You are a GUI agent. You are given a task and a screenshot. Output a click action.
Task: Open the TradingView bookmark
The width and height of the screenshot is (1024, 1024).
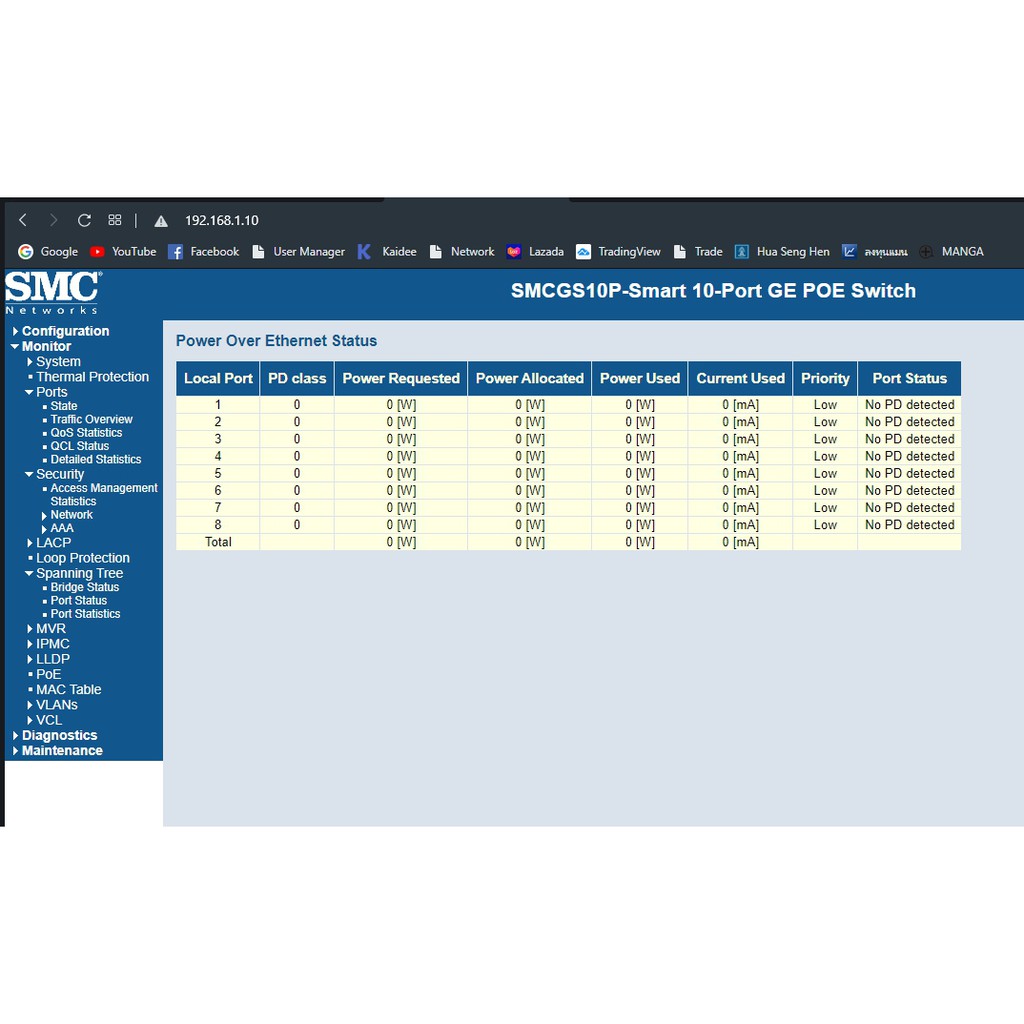coord(619,252)
